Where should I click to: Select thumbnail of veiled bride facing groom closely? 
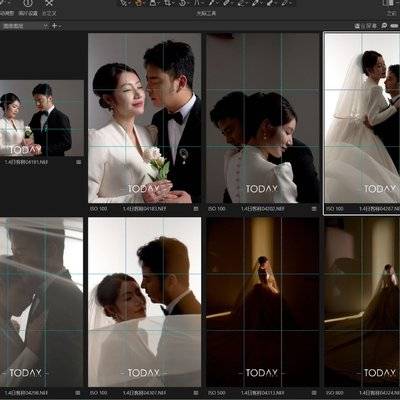click(144, 302)
